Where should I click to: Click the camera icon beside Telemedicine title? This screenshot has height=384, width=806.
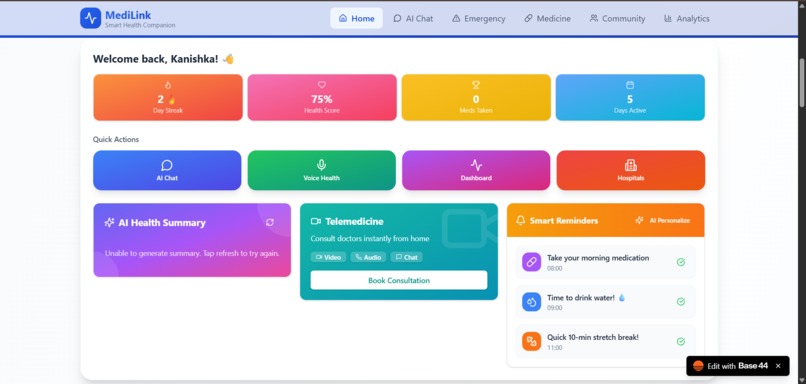point(316,222)
